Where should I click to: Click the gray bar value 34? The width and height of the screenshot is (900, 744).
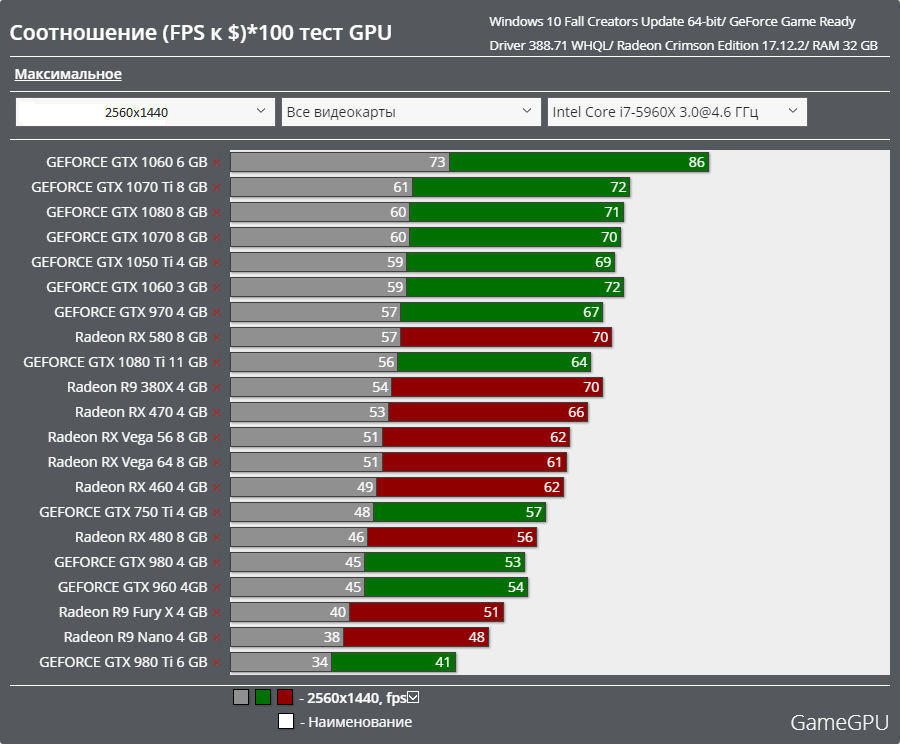(x=320, y=662)
